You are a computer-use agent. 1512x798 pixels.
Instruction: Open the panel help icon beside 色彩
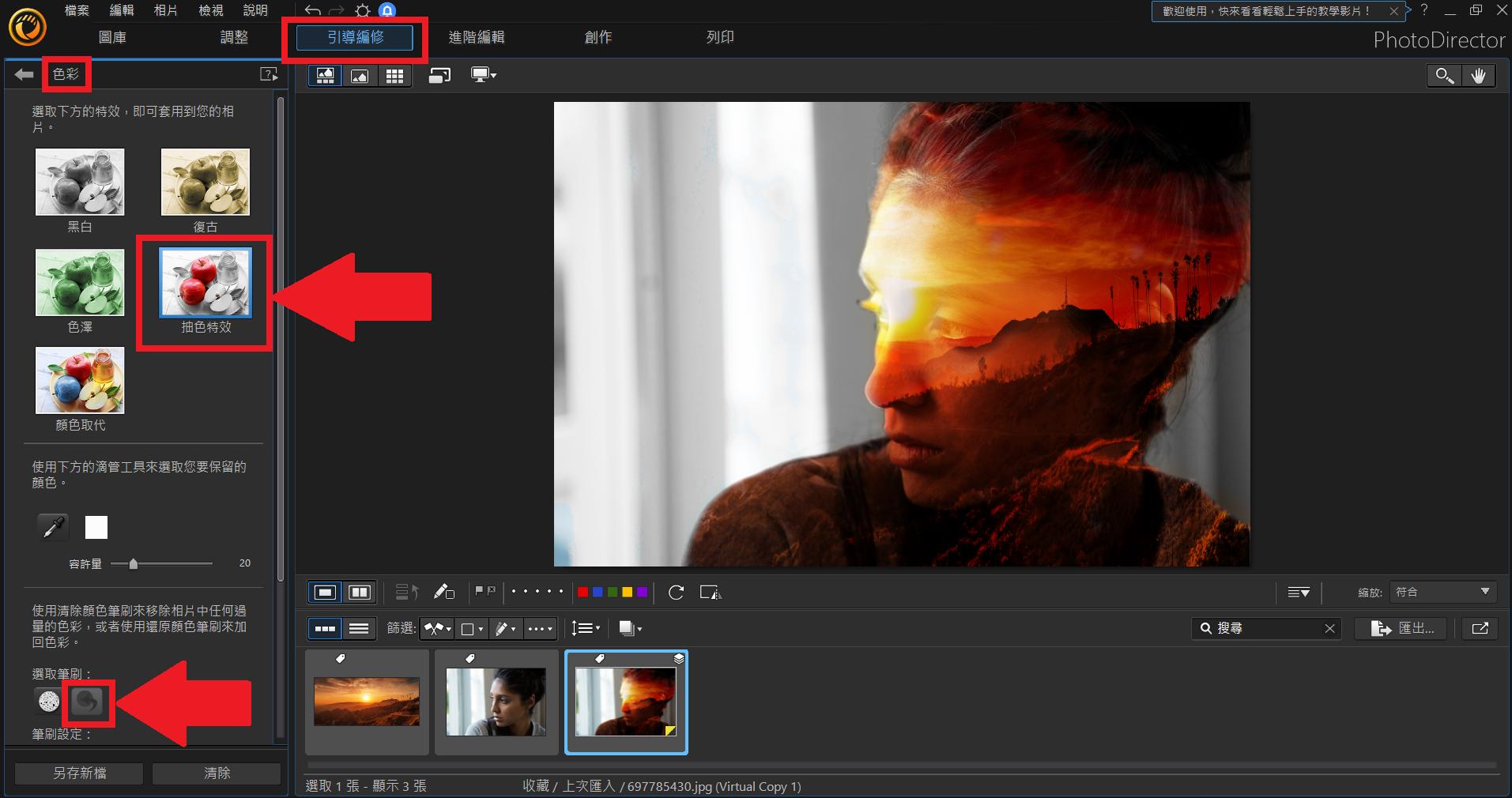tap(269, 74)
